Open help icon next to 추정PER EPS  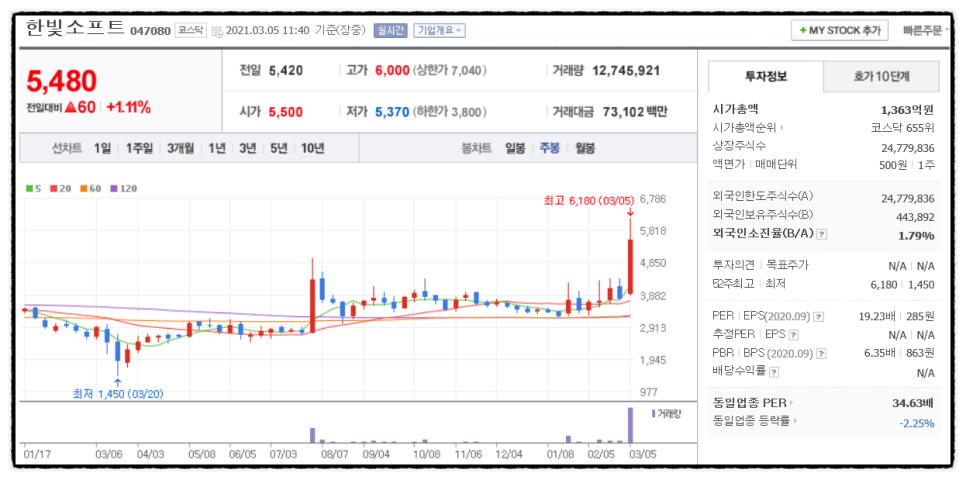tap(794, 335)
